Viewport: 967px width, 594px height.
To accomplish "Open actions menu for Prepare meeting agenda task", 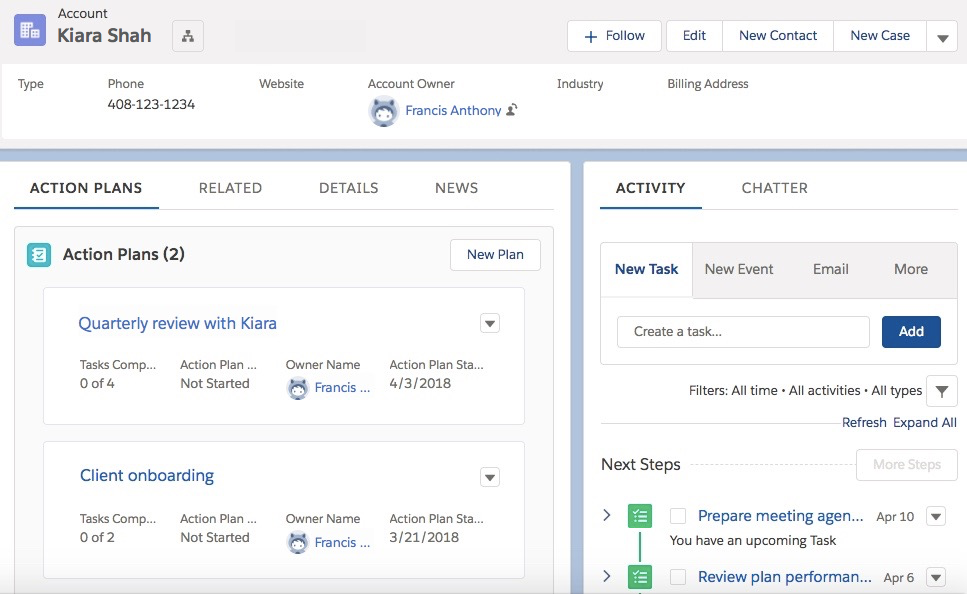I will point(936,516).
